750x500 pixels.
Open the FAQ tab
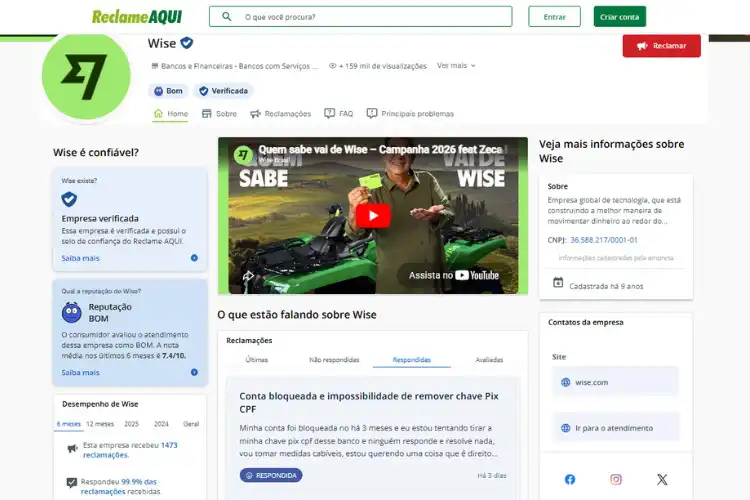(x=339, y=114)
